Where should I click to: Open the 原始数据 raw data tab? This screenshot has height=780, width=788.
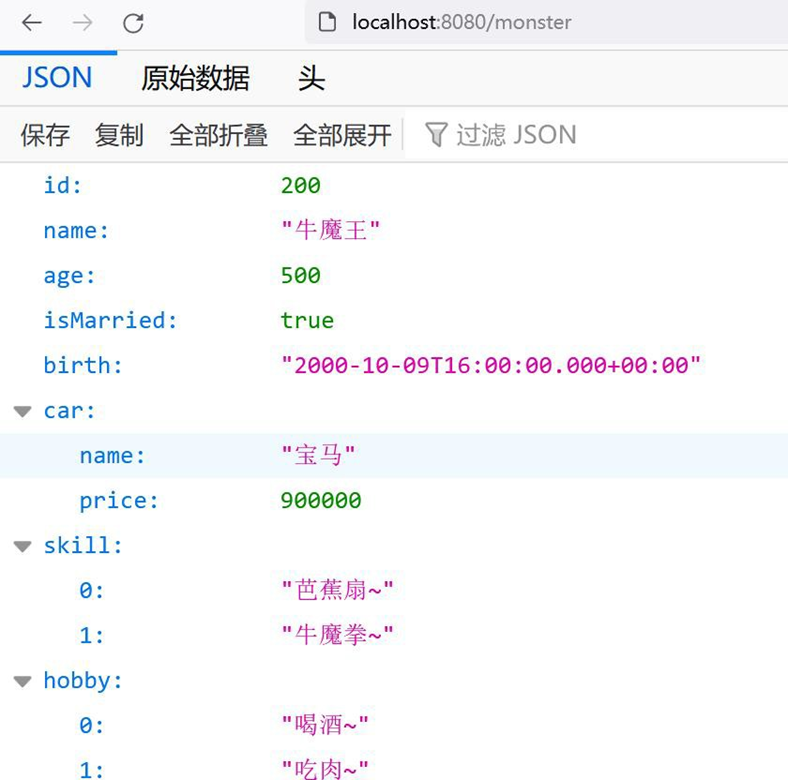195,78
